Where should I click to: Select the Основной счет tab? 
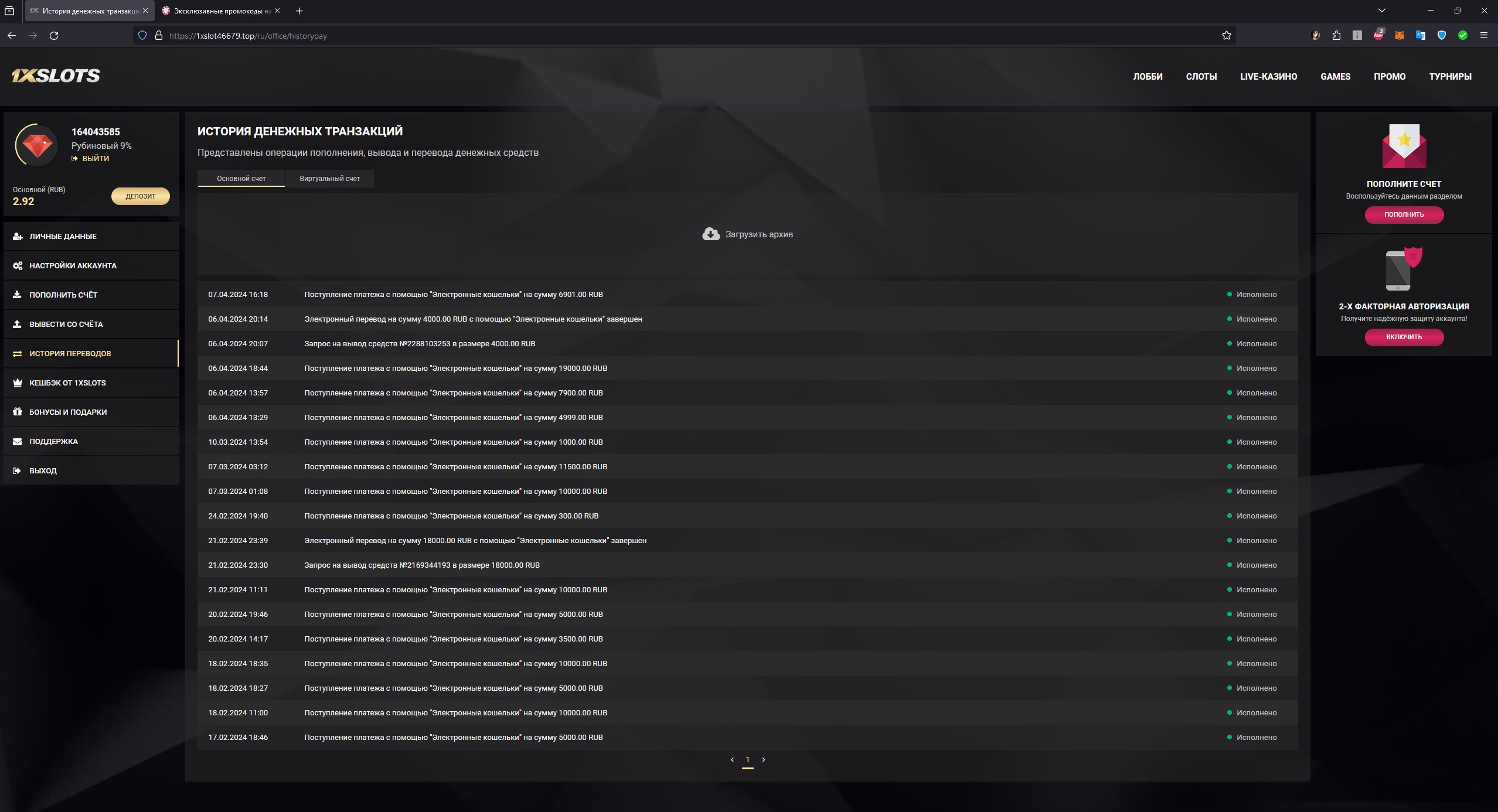tap(241, 179)
